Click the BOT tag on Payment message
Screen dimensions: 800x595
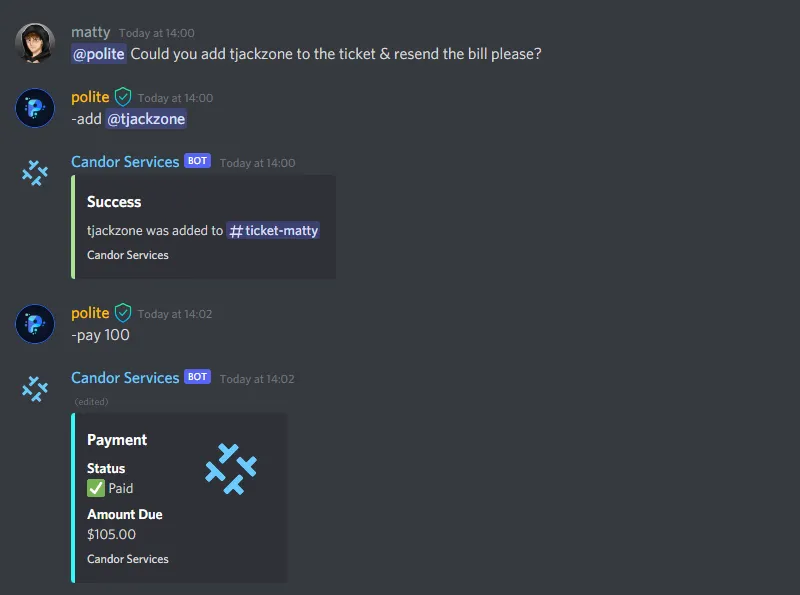197,377
